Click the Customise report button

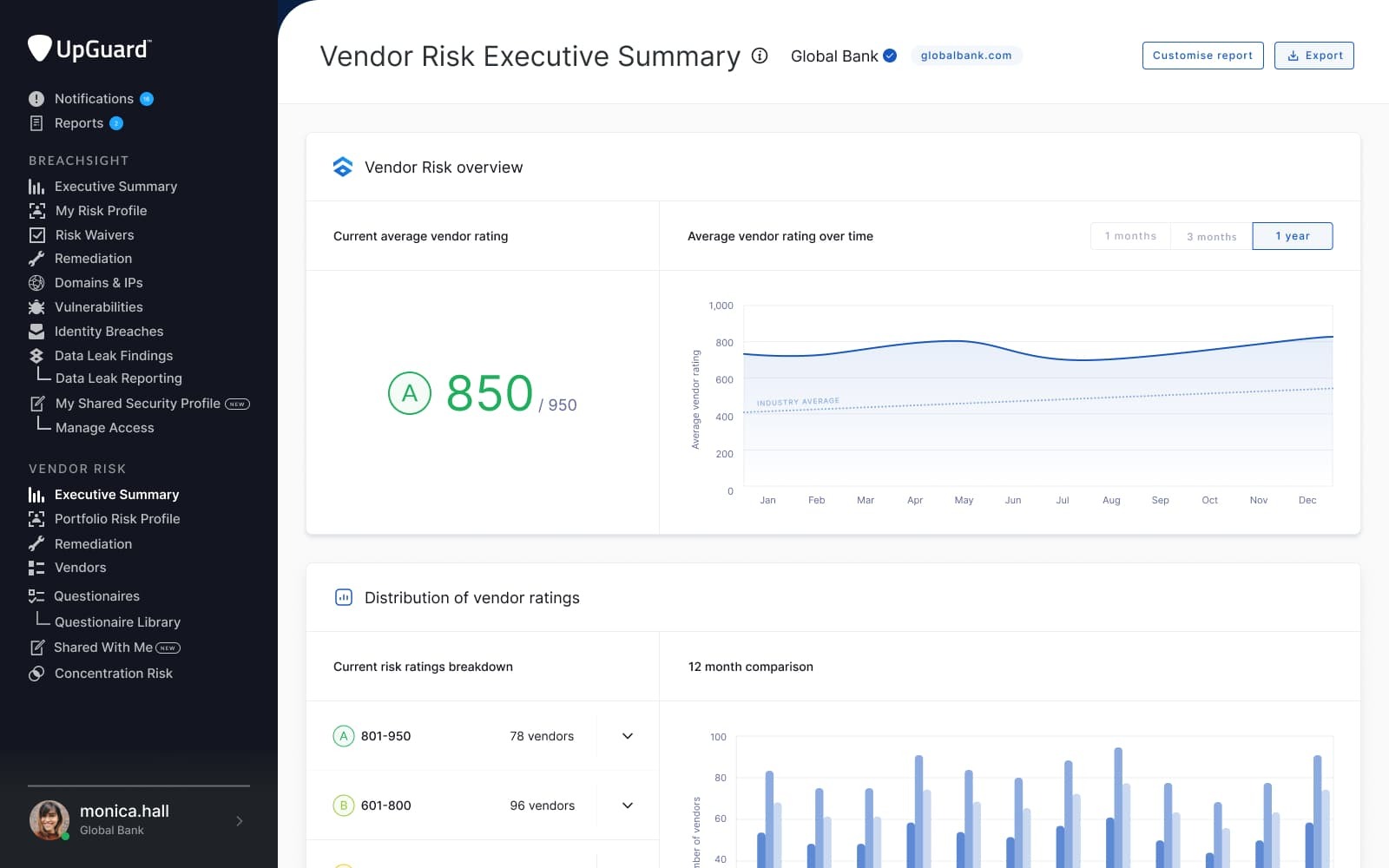pyautogui.click(x=1202, y=56)
